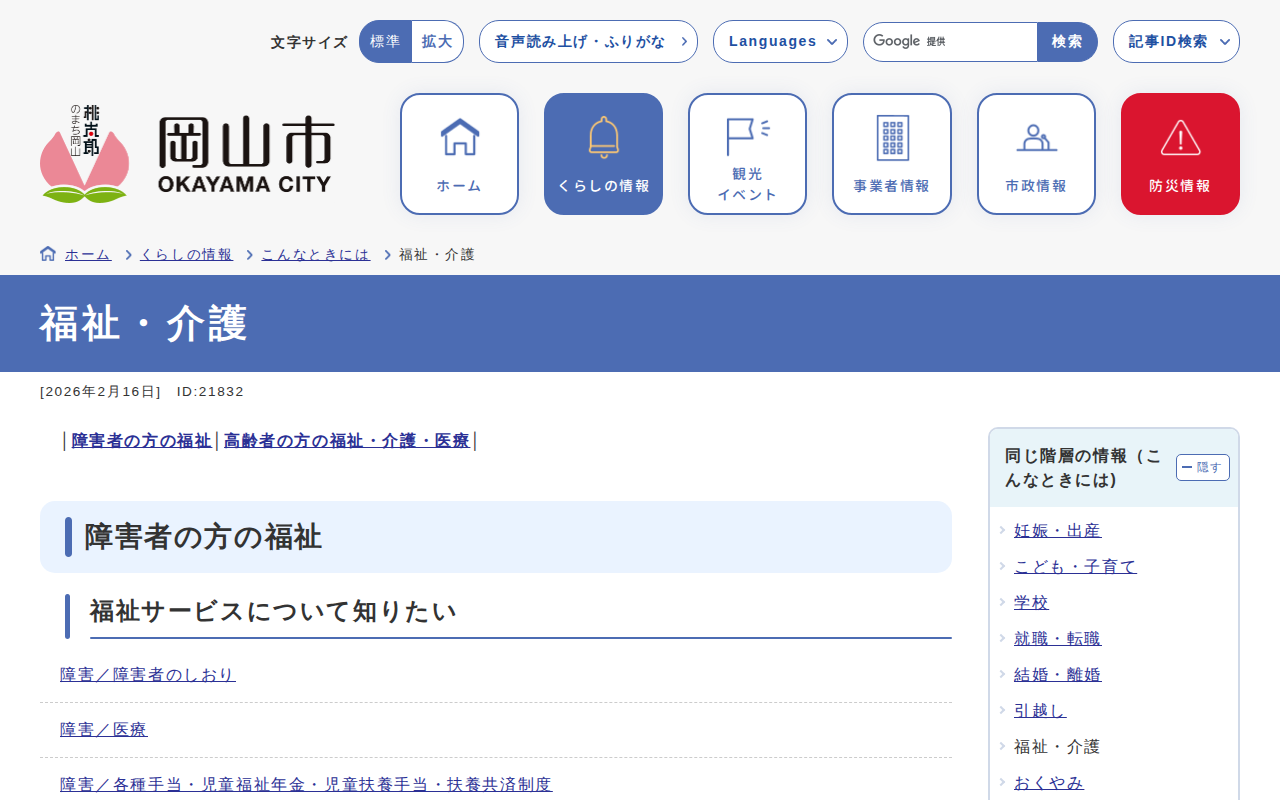Image resolution: width=1280 pixels, height=800 pixels.
Task: Set text size to 標準
Action: coord(385,42)
